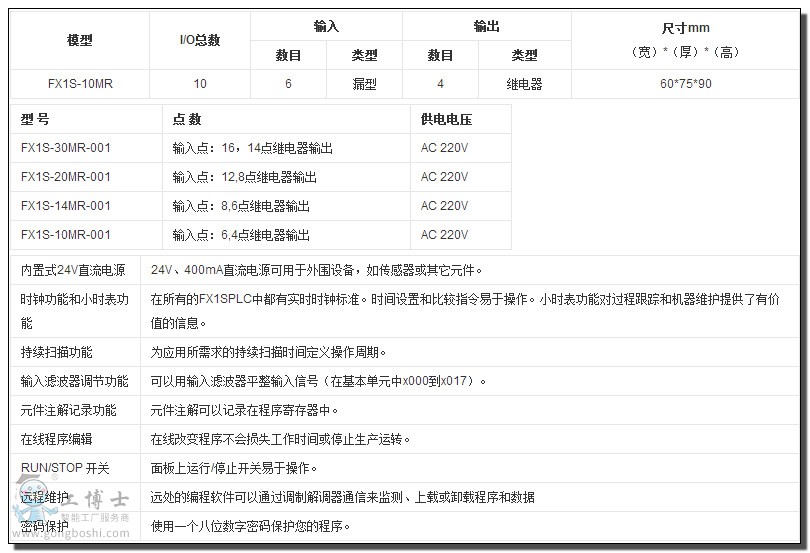Click the I/O总数 column header

click(x=199, y=40)
